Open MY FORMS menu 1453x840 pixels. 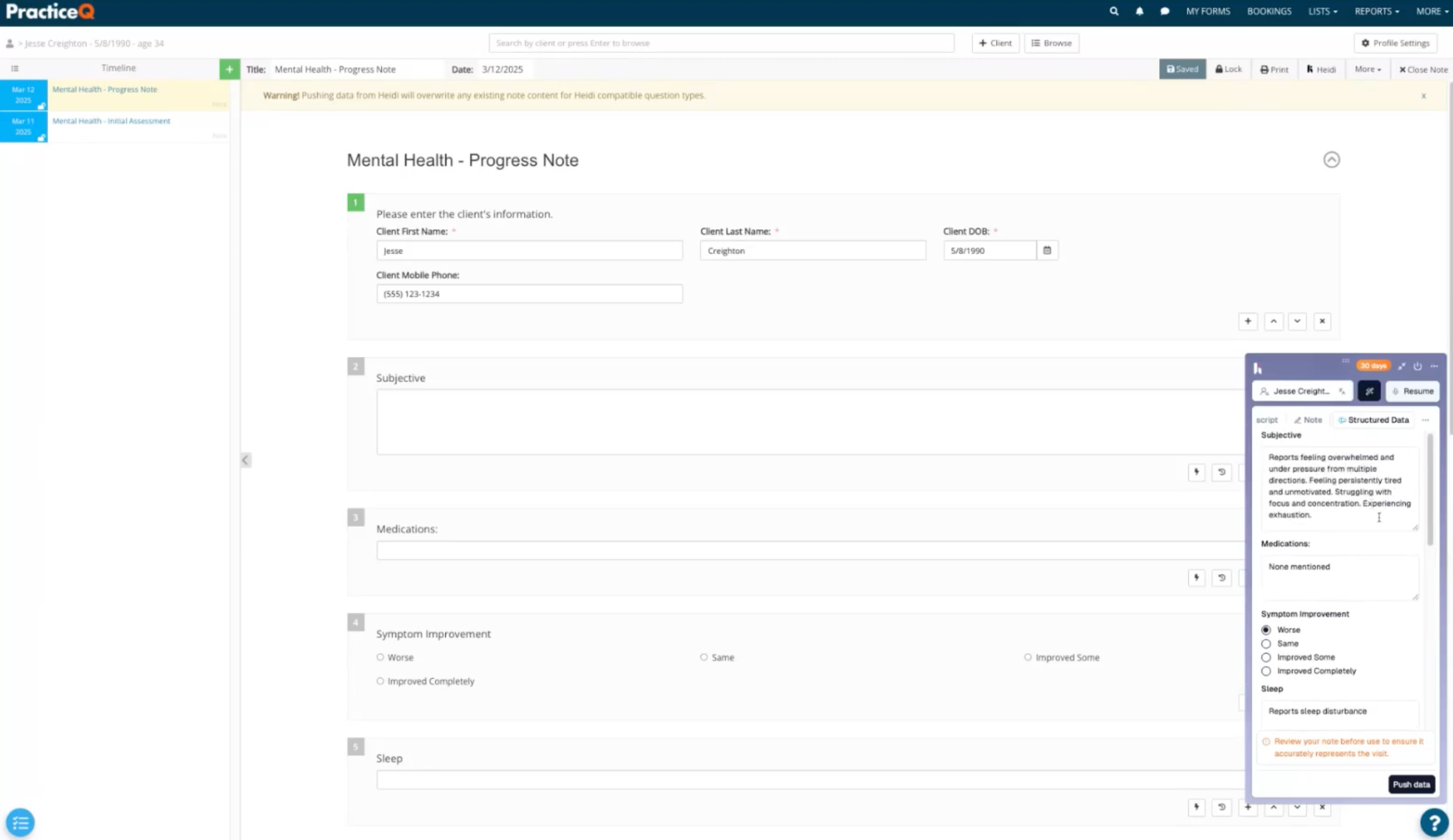coord(1207,11)
